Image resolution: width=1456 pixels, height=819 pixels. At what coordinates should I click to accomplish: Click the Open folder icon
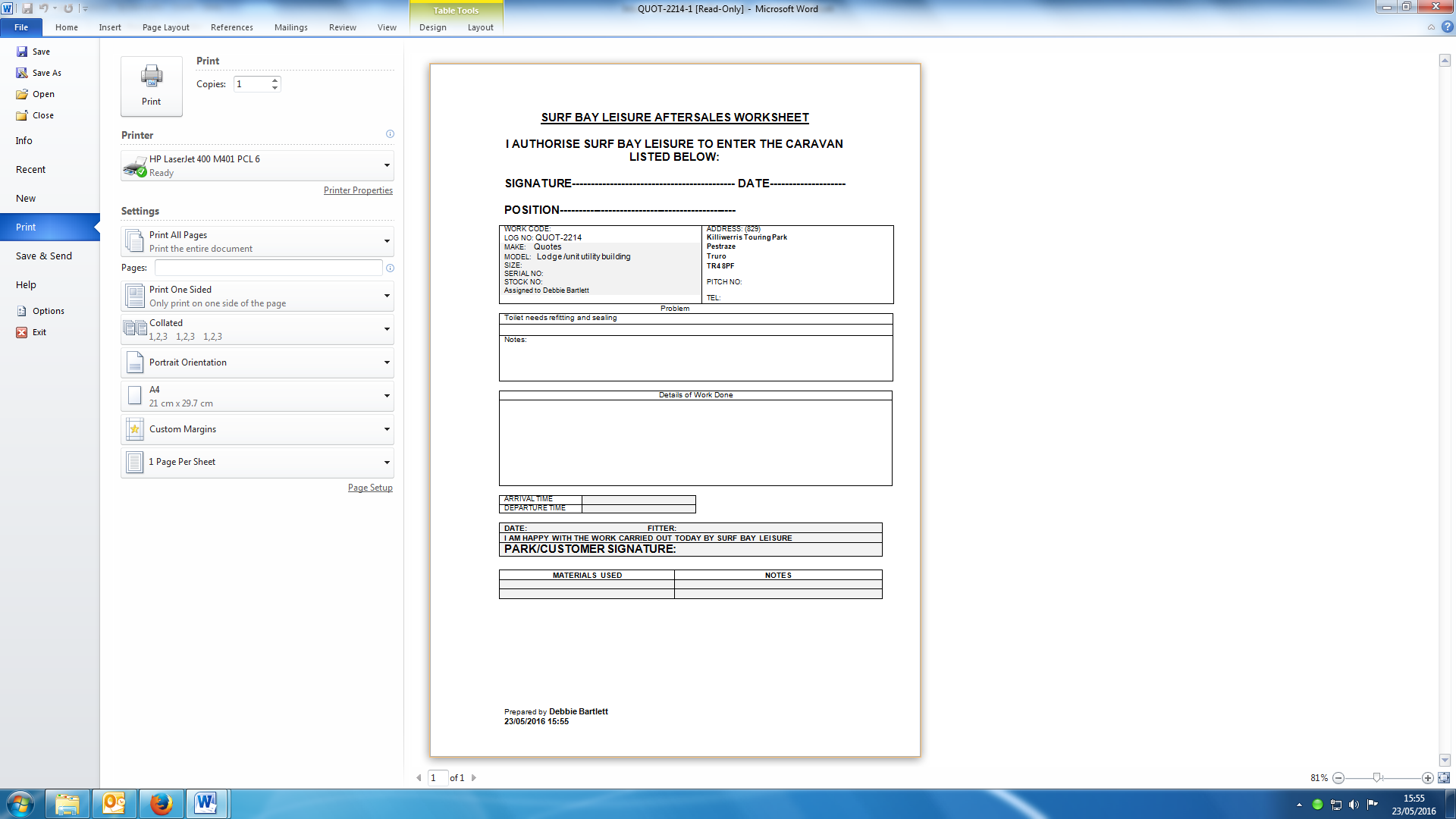(x=22, y=94)
